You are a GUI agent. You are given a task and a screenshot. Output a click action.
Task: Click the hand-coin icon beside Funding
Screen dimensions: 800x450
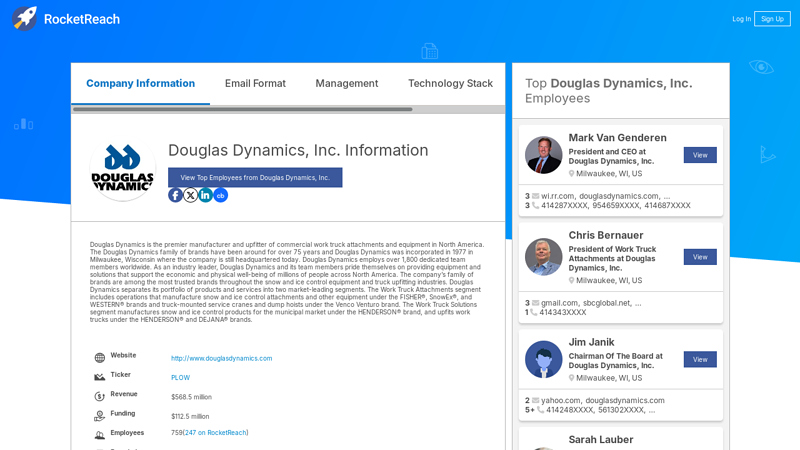[x=99, y=416]
